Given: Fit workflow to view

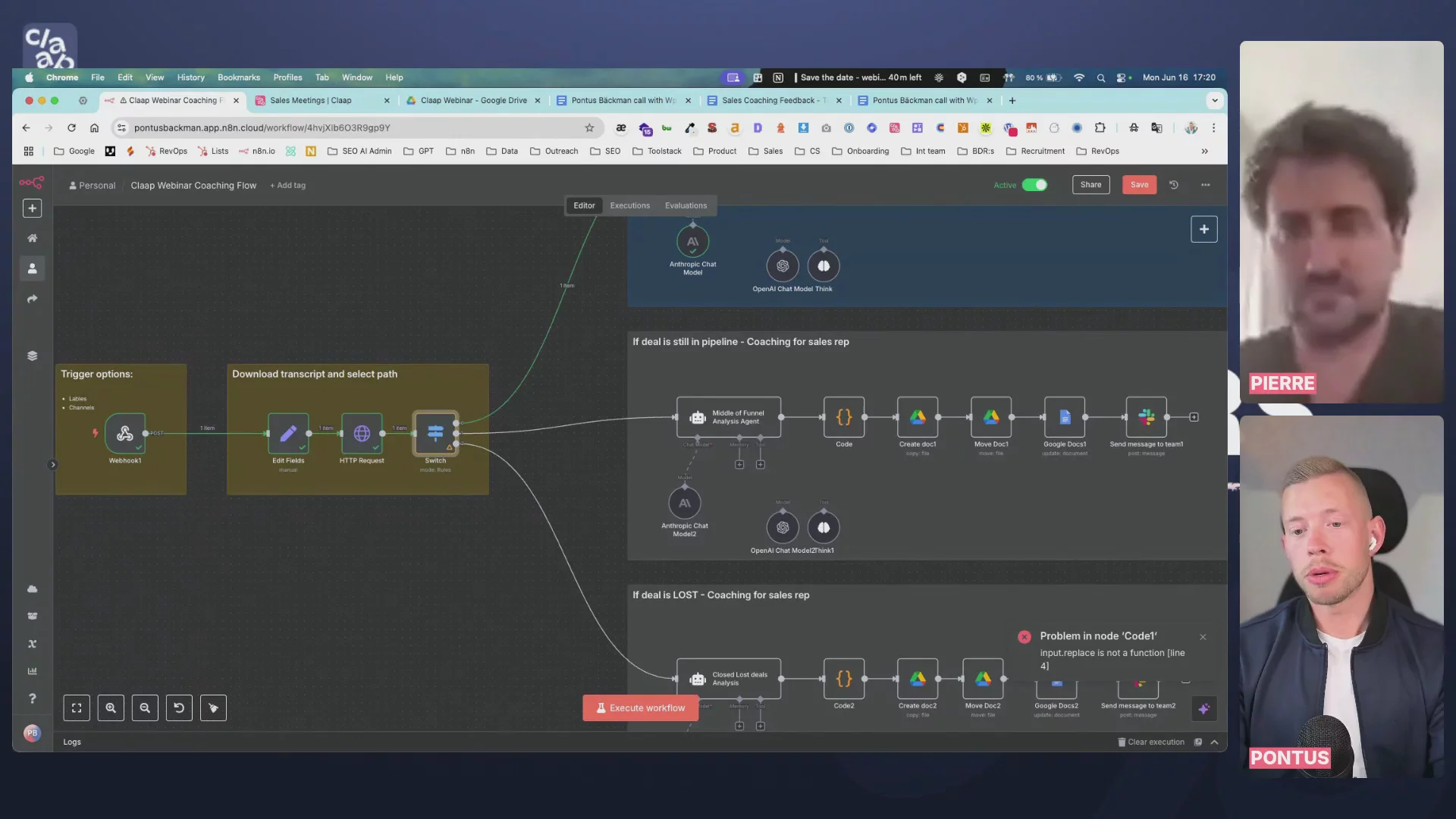Looking at the screenshot, I should coord(77,708).
